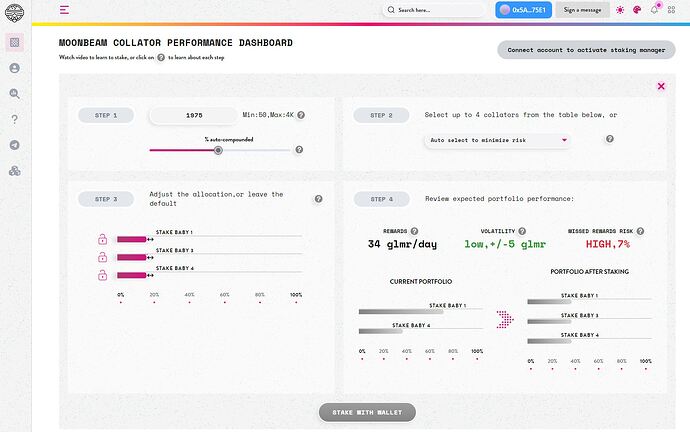Click Stake Baby 1 bar in current portfolio
690x432 pixels.
(401, 311)
